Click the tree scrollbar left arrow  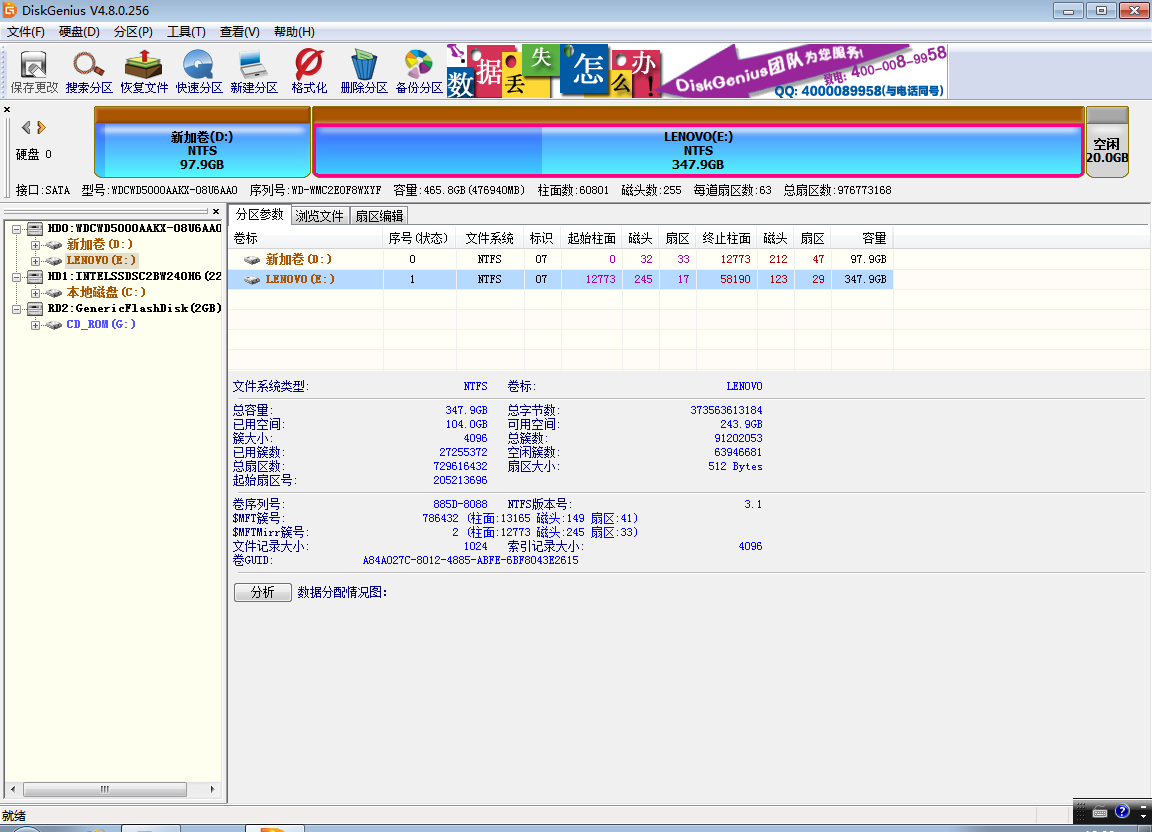[x=12, y=789]
